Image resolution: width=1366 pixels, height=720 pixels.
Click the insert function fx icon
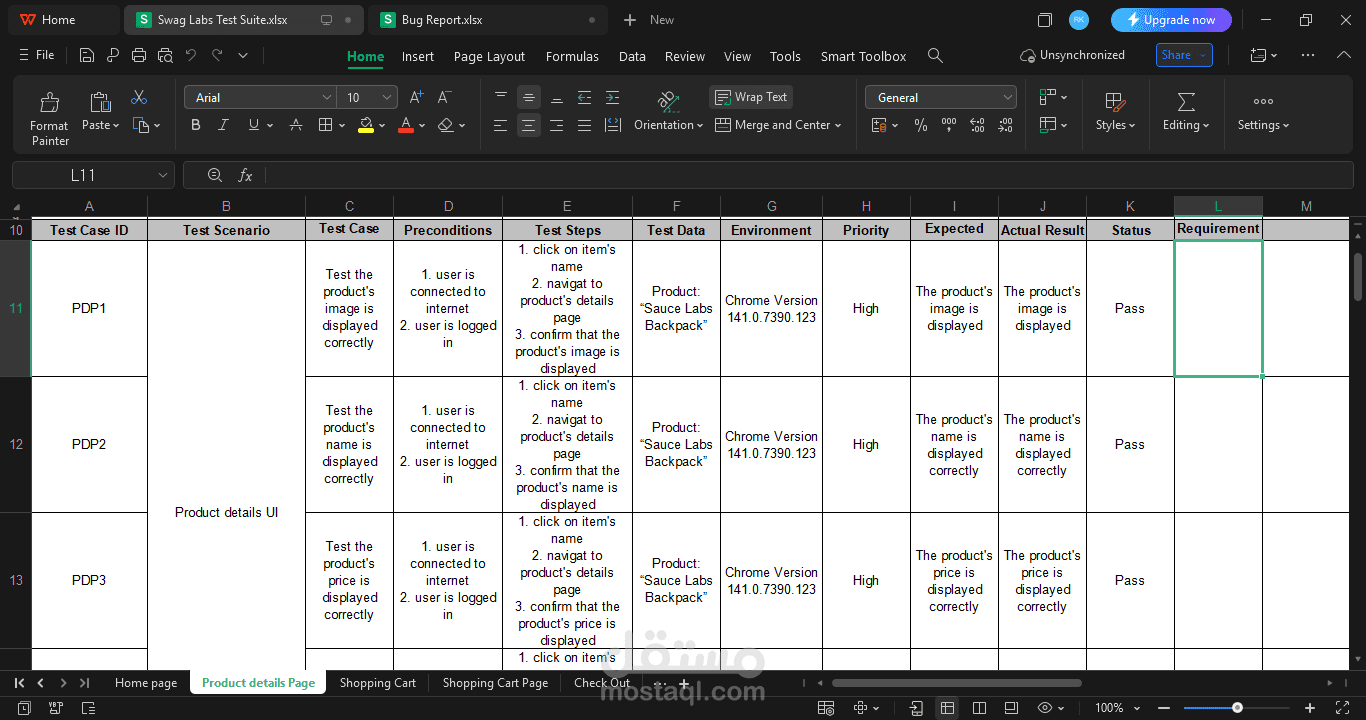(x=245, y=175)
